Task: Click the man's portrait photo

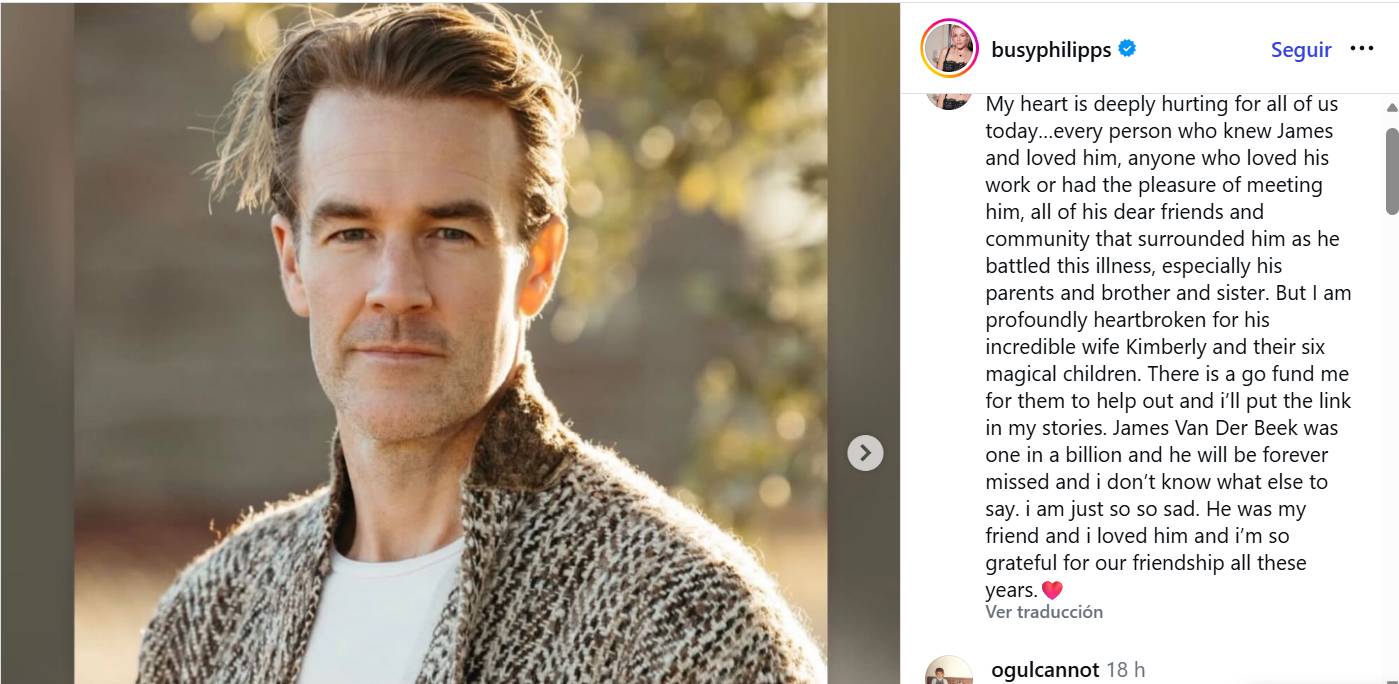Action: click(450, 342)
